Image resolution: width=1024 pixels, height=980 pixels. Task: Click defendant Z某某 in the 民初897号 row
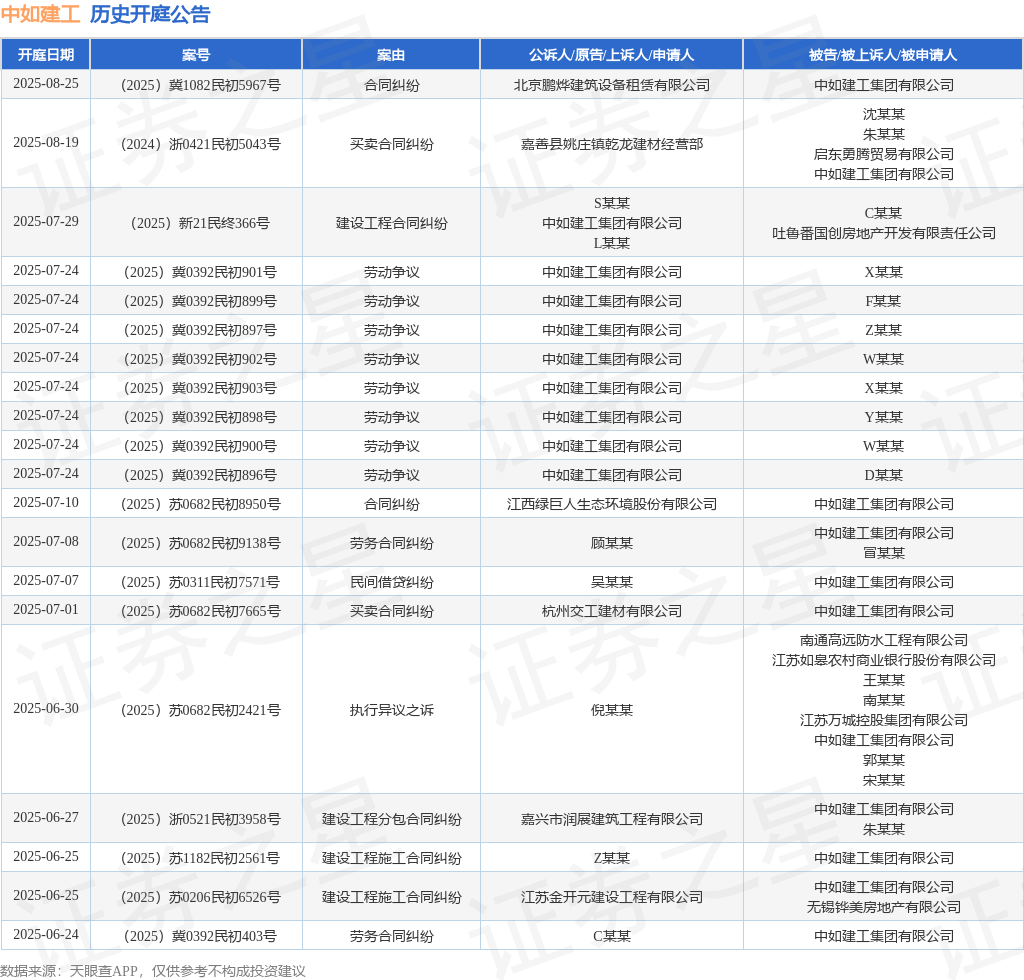coord(883,330)
